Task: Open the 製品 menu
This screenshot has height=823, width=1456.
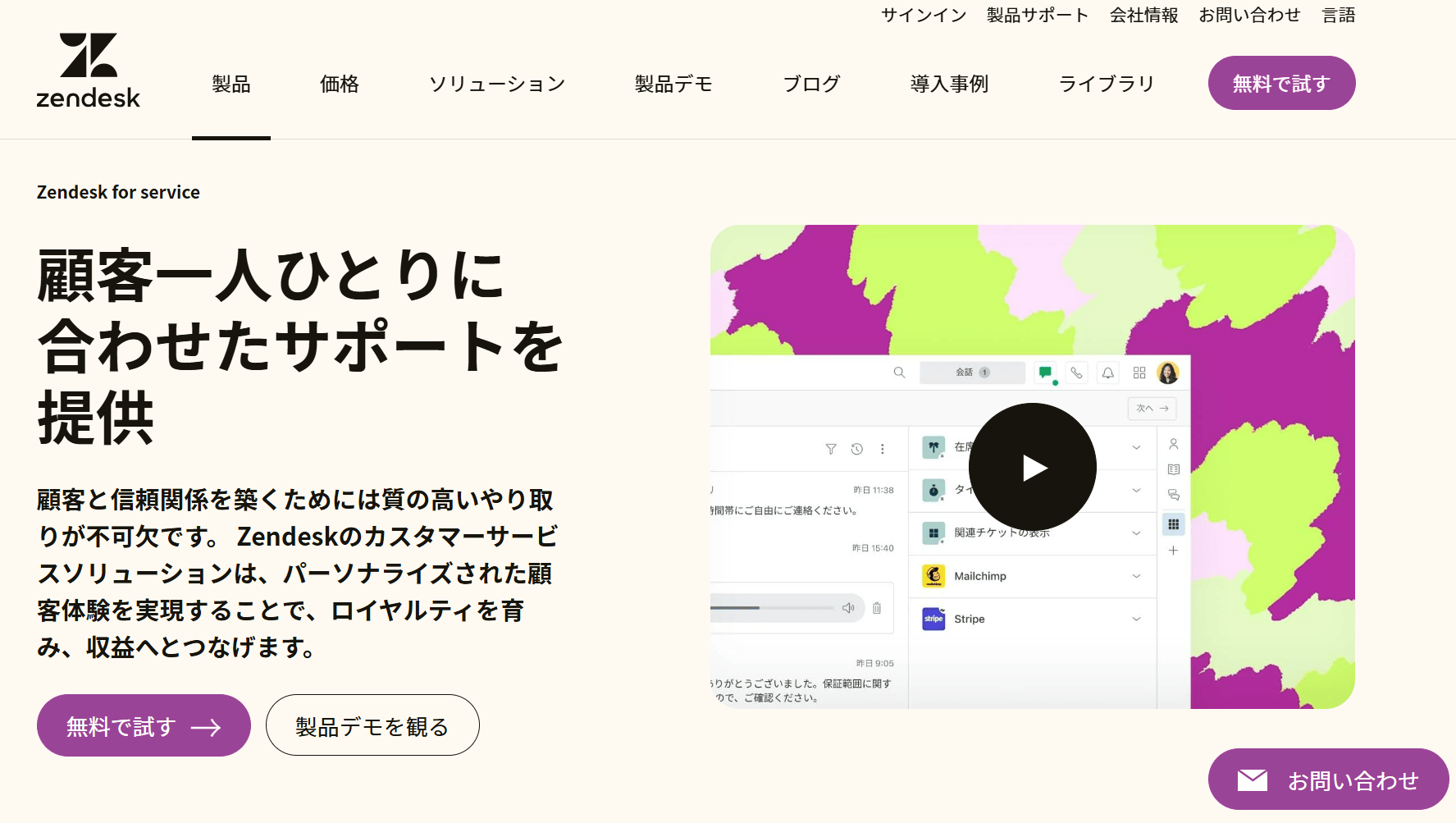Action: pyautogui.click(x=231, y=84)
